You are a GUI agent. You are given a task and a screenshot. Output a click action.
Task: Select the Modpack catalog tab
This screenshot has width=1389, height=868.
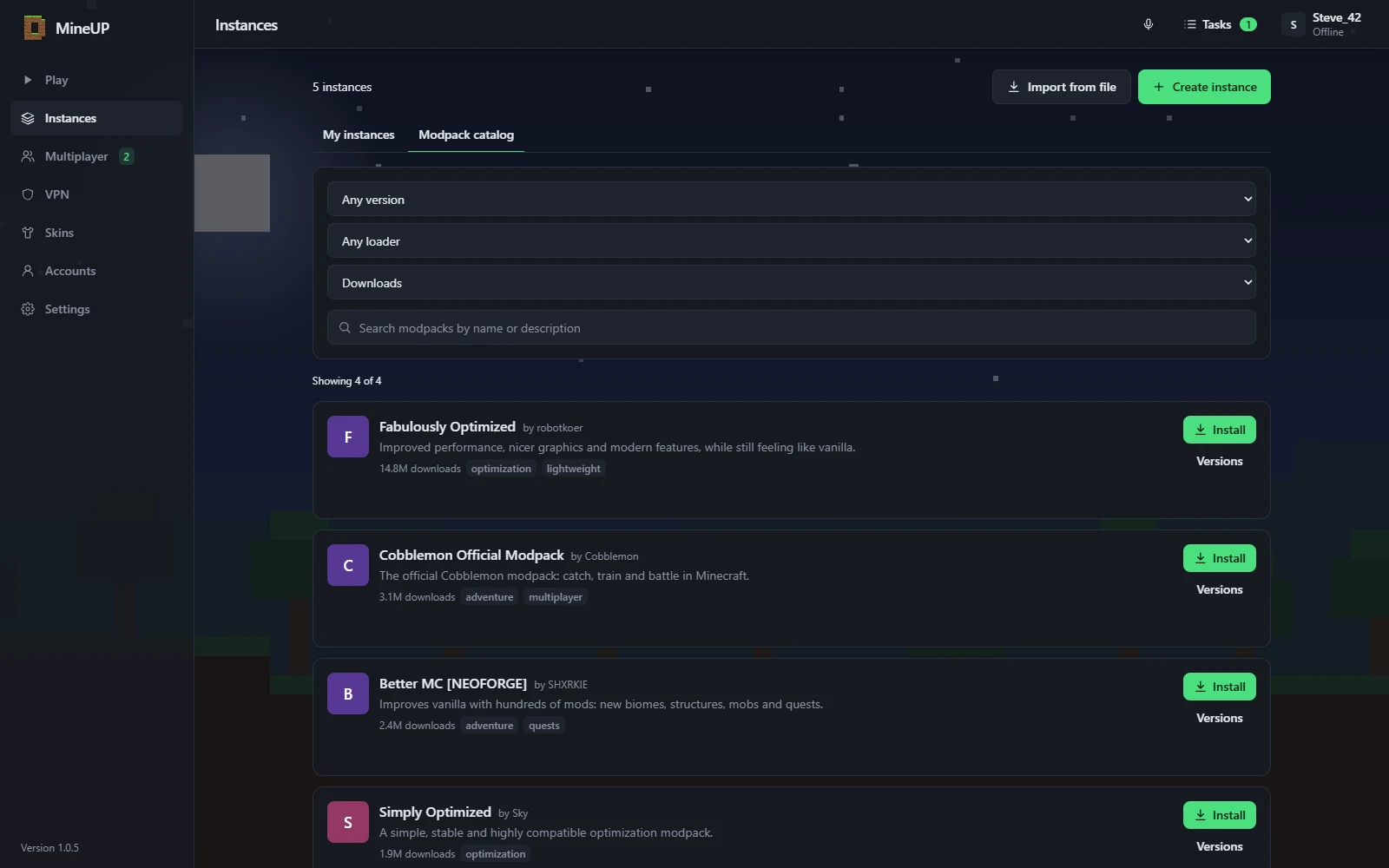coord(466,135)
